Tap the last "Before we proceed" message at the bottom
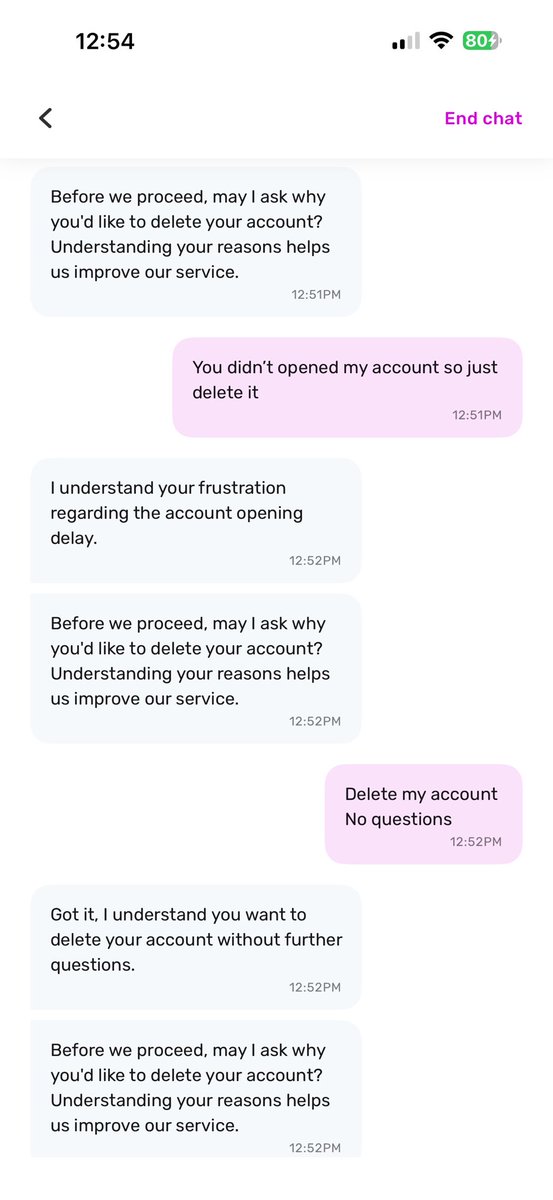Screen dimensions: 553x1200 pyautogui.click(x=196, y=1088)
